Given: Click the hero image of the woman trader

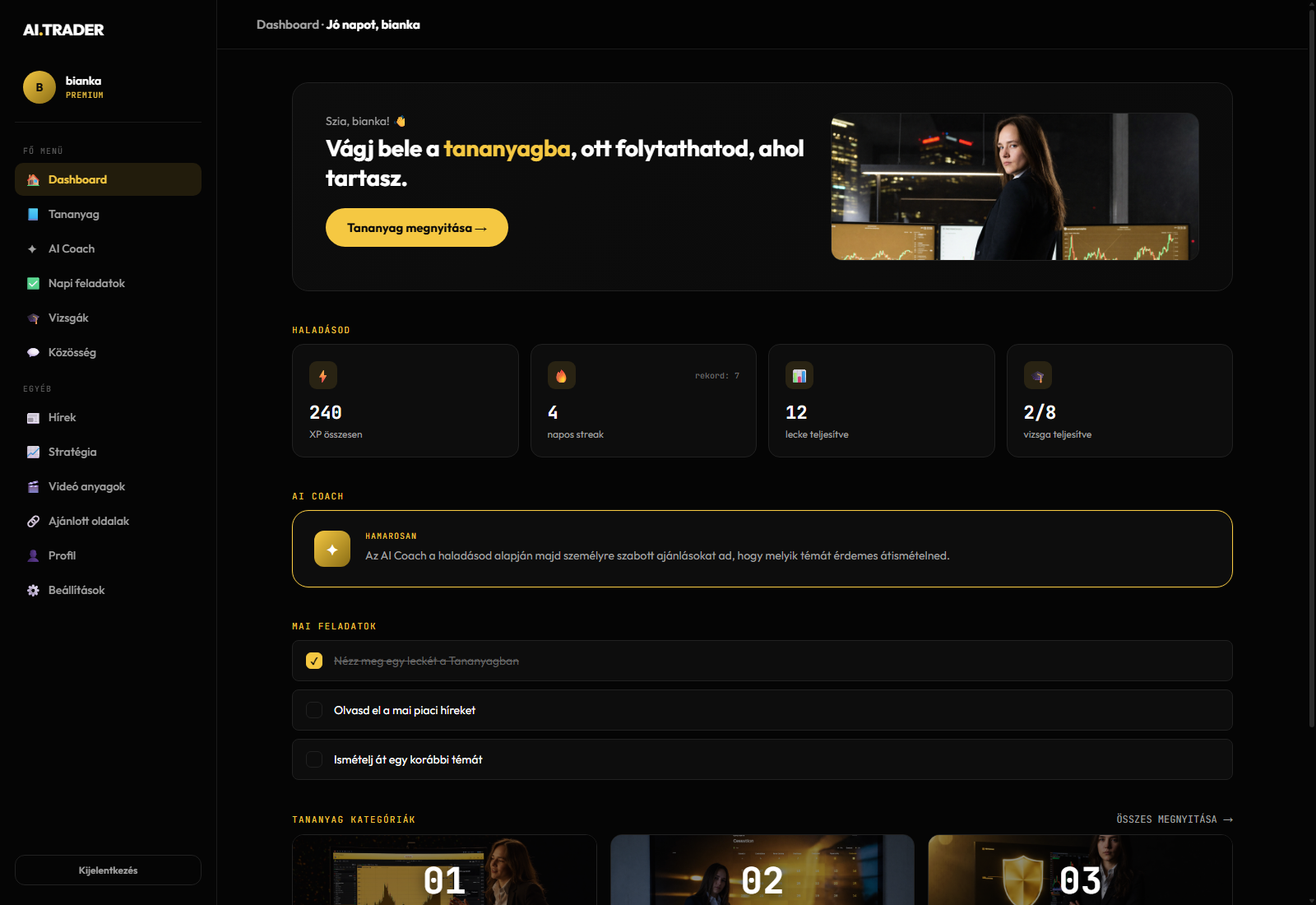Looking at the screenshot, I should [x=1015, y=187].
